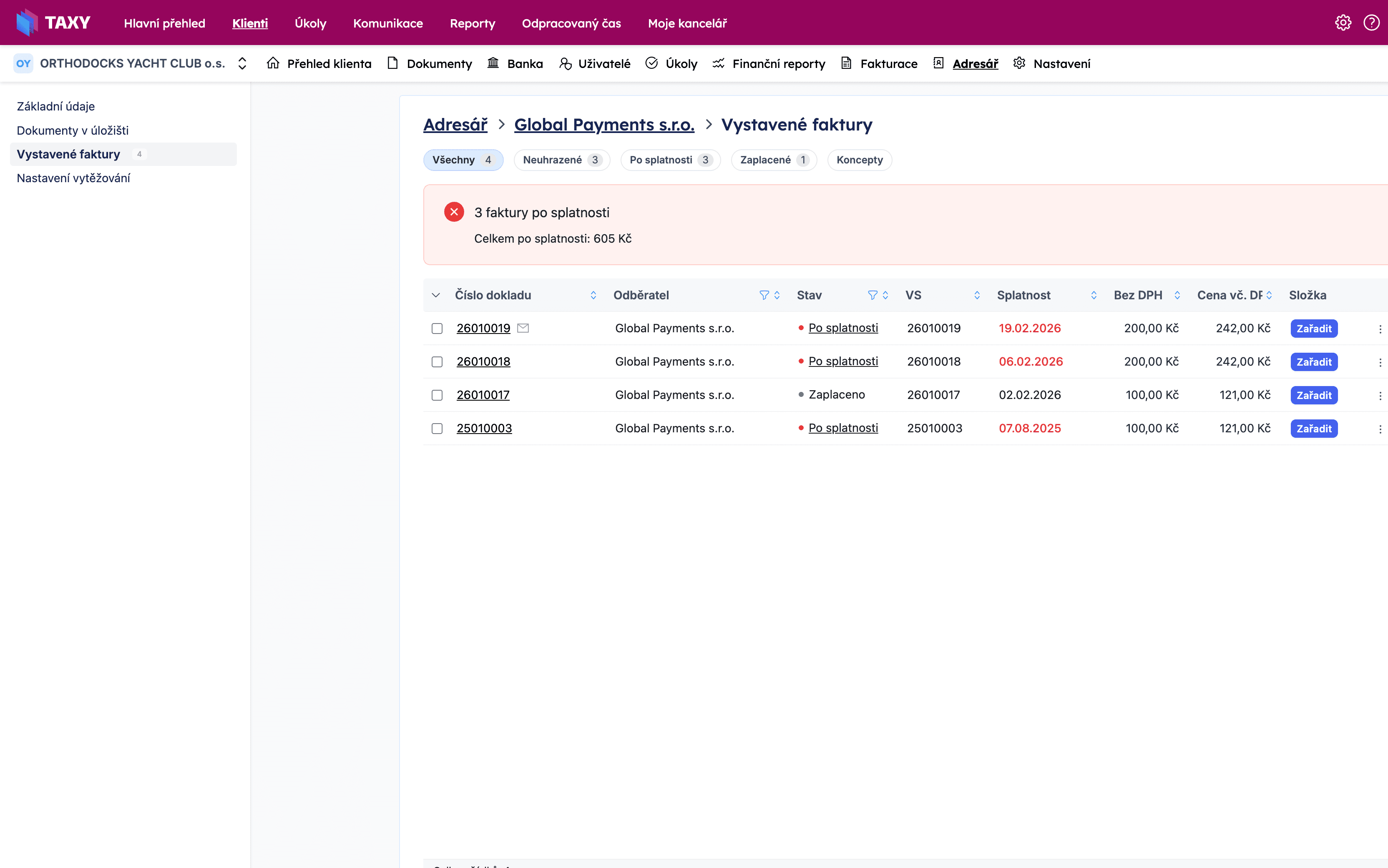Click the Adresář contact book icon

pos(938,63)
